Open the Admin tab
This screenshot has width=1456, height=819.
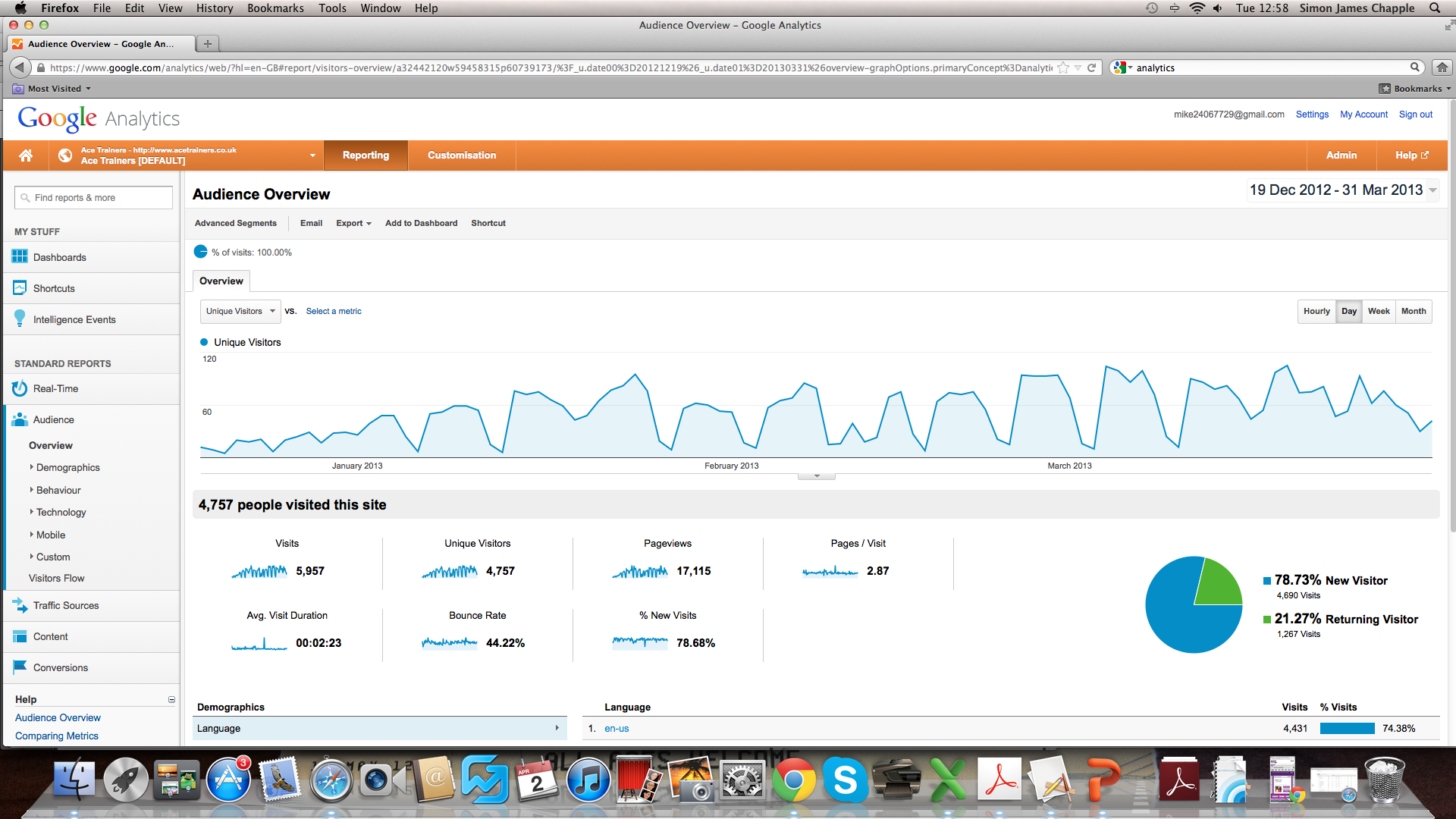(x=1341, y=155)
